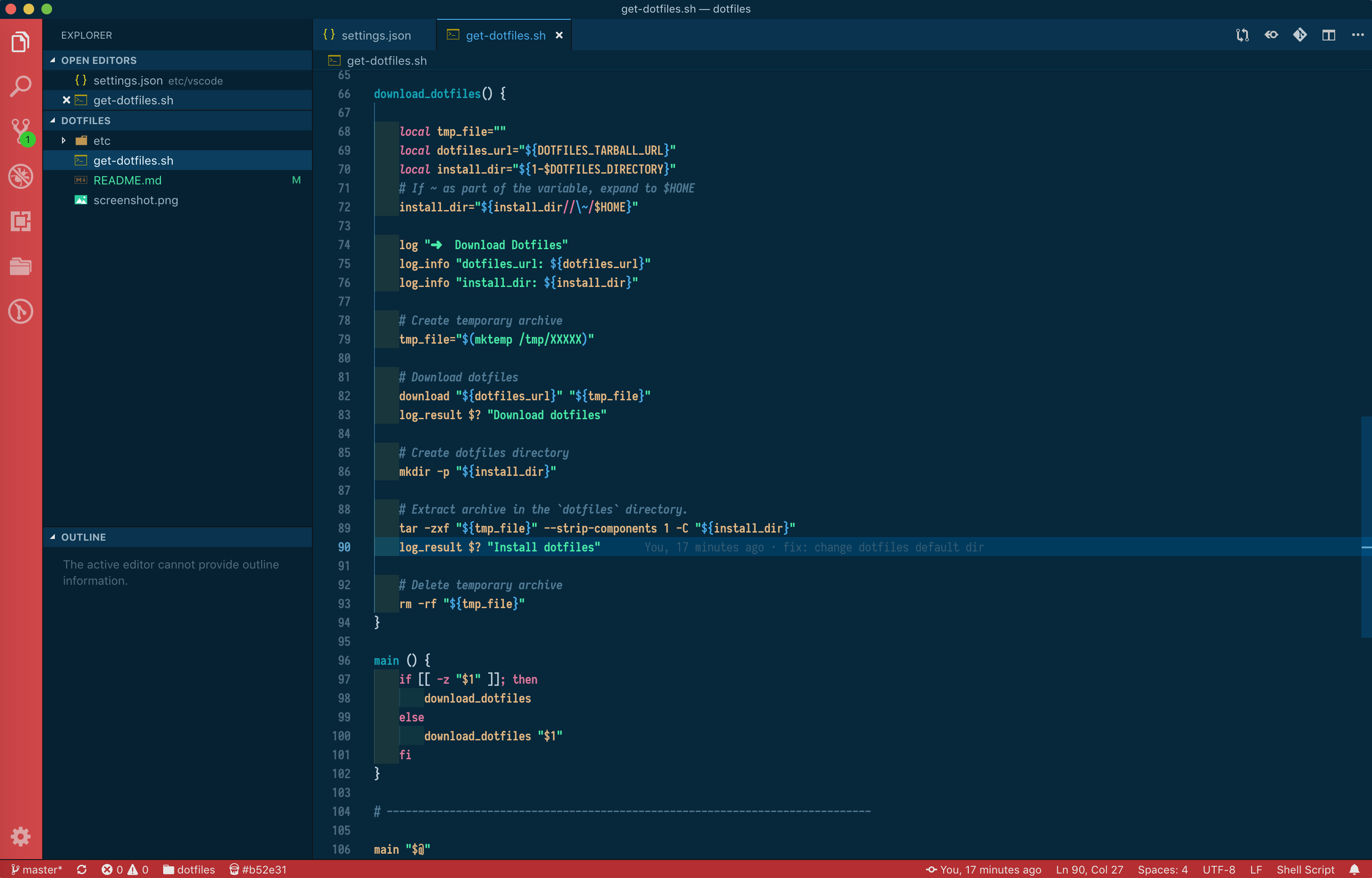Open the notifications bell in status bar
Screen dimensions: 1372x878
pos(1354,869)
